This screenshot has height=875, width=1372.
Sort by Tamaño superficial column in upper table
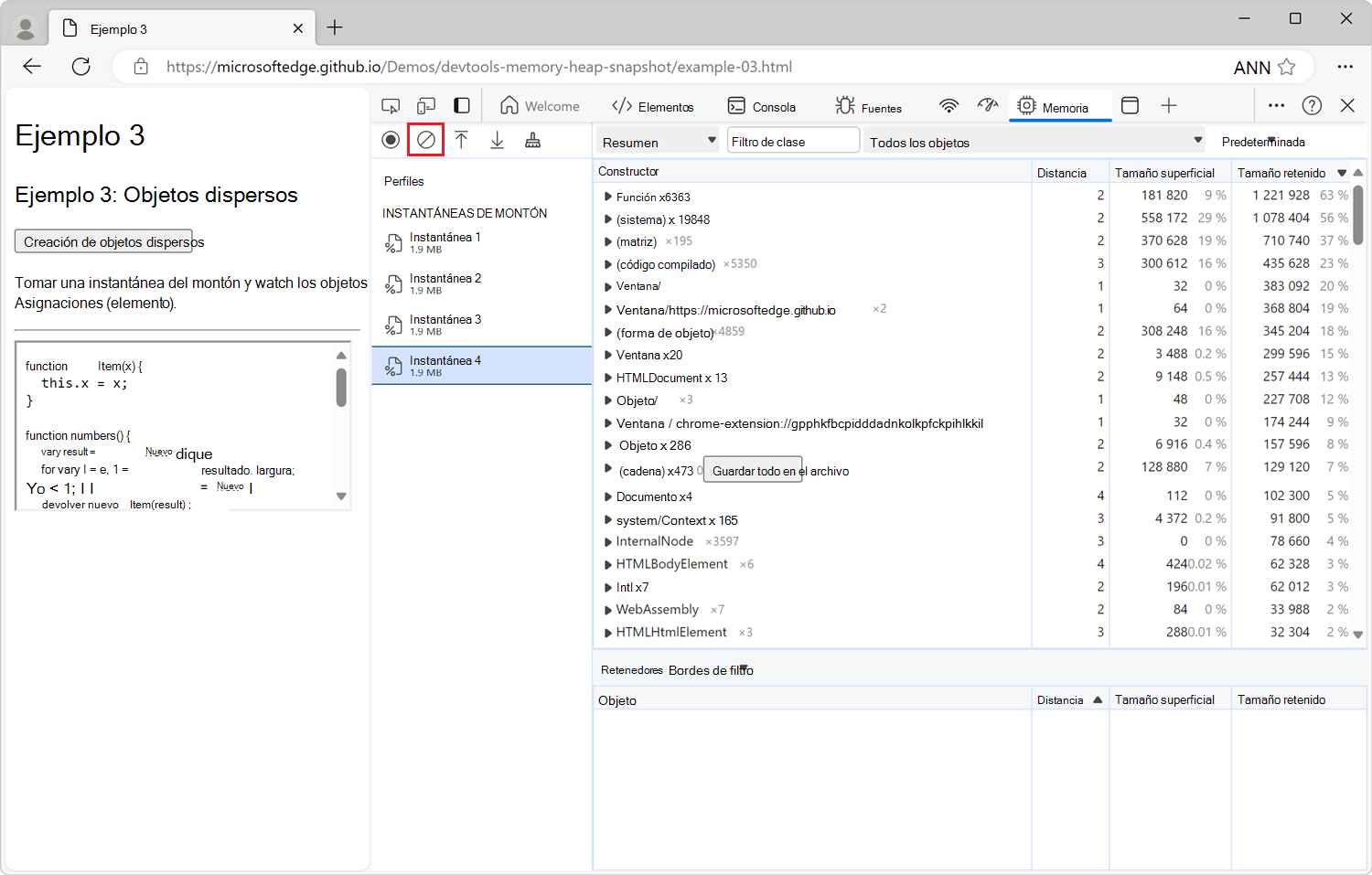tap(1170, 173)
